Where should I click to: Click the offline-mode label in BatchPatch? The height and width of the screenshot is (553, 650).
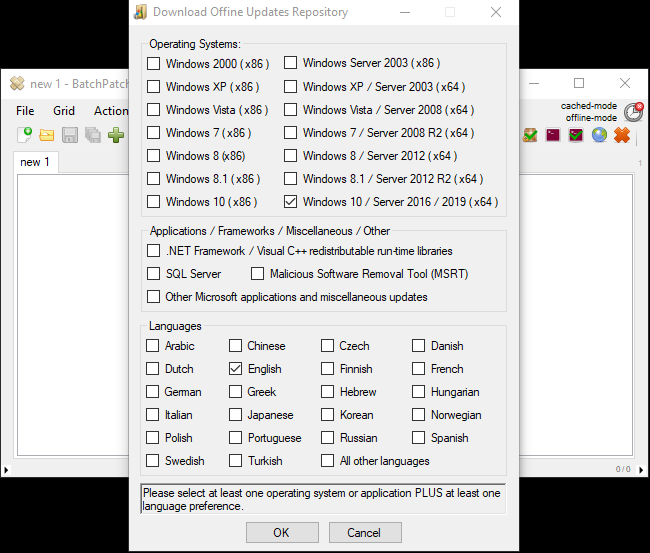coord(591,118)
